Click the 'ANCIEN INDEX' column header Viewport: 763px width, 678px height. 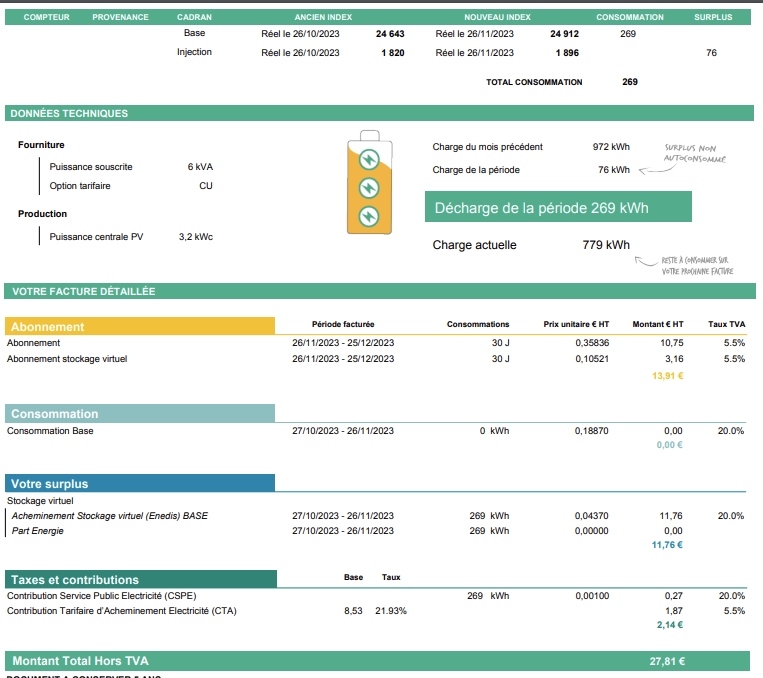point(323,17)
